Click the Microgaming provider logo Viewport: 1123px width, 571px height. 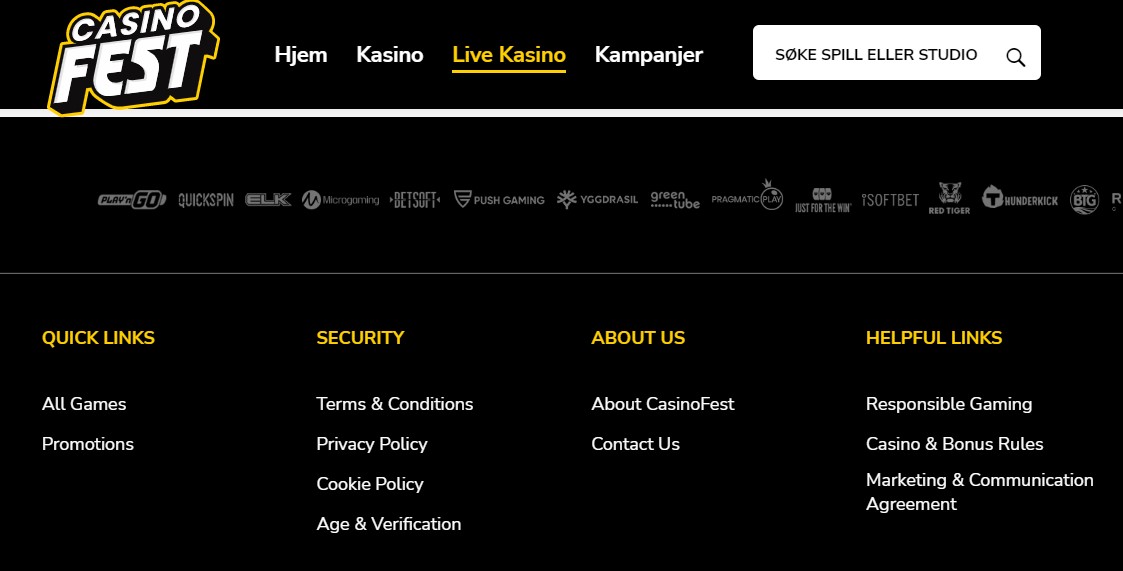pyautogui.click(x=341, y=200)
